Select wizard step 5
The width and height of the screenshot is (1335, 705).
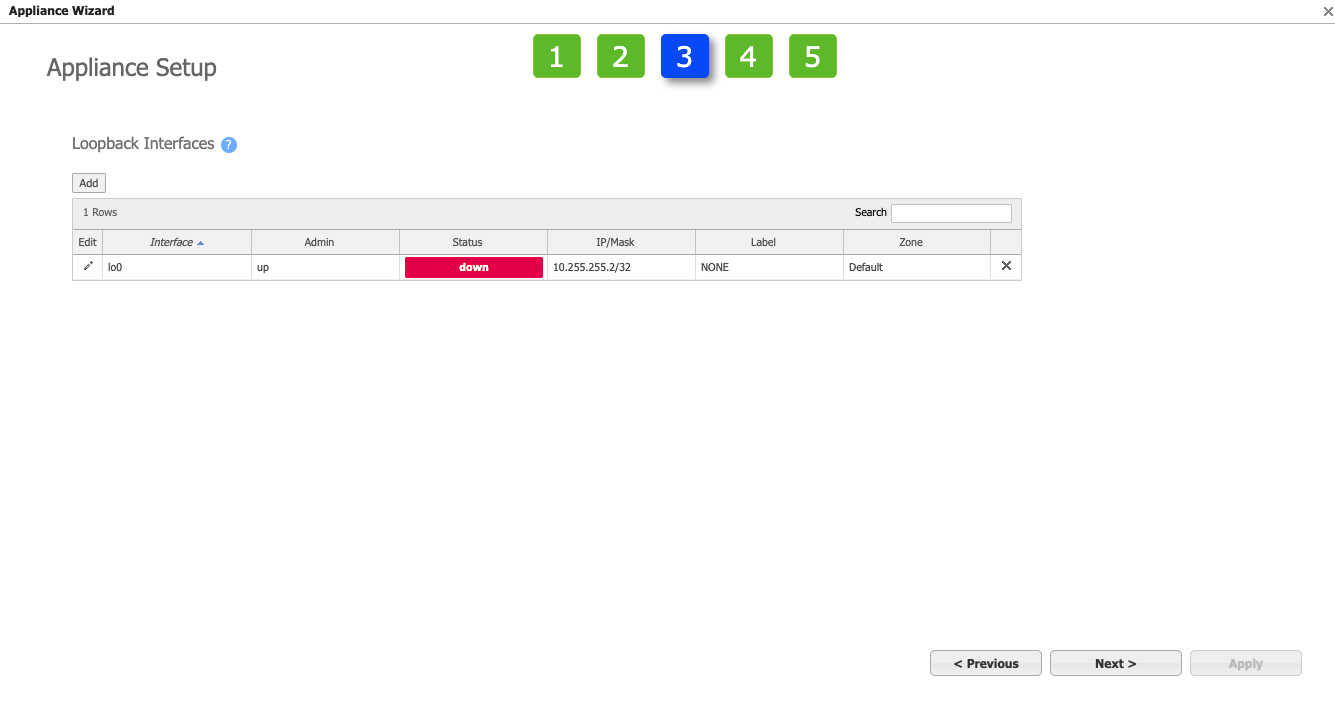(x=812, y=56)
